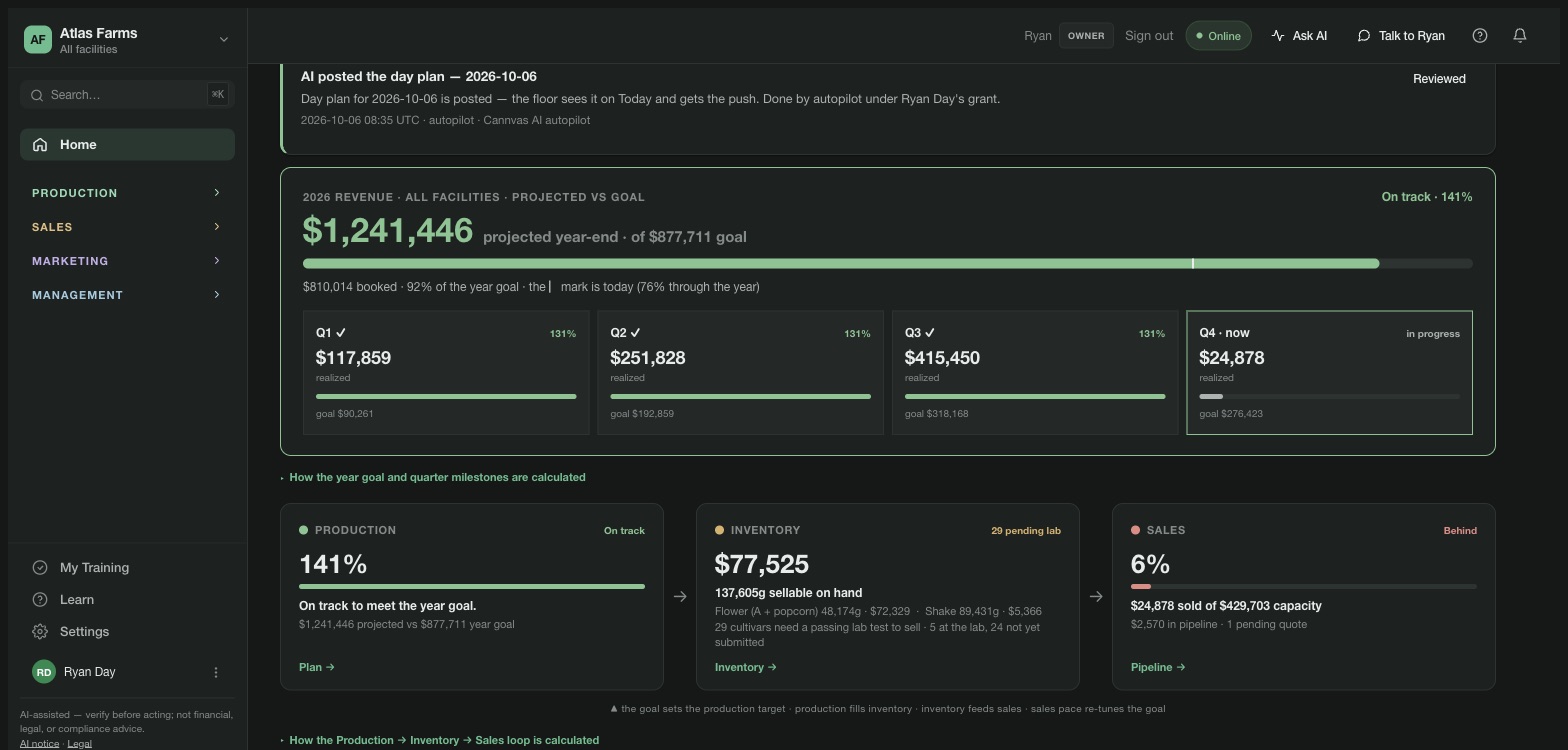Screen dimensions: 1568x750
Task: Click the Reviewed button on day plan
Action: click(x=1439, y=79)
